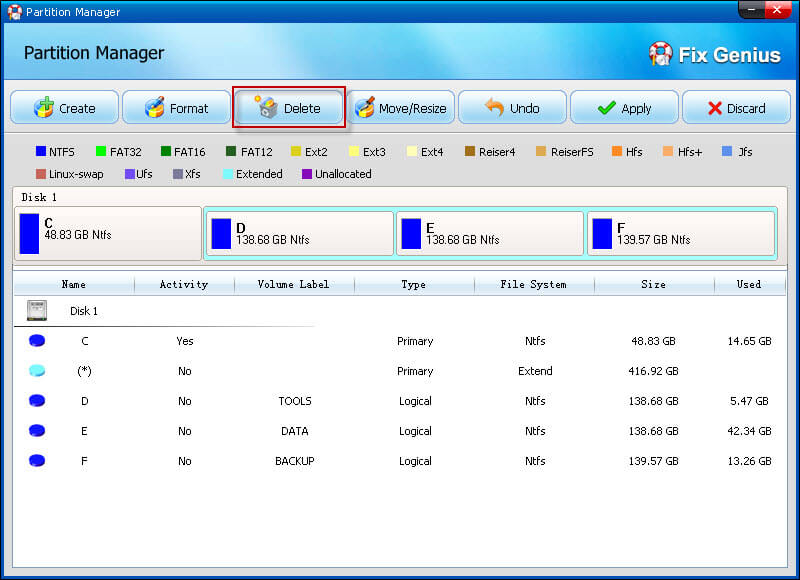This screenshot has height=580, width=800.
Task: Click the ReiserFS legend label
Action: pos(572,152)
